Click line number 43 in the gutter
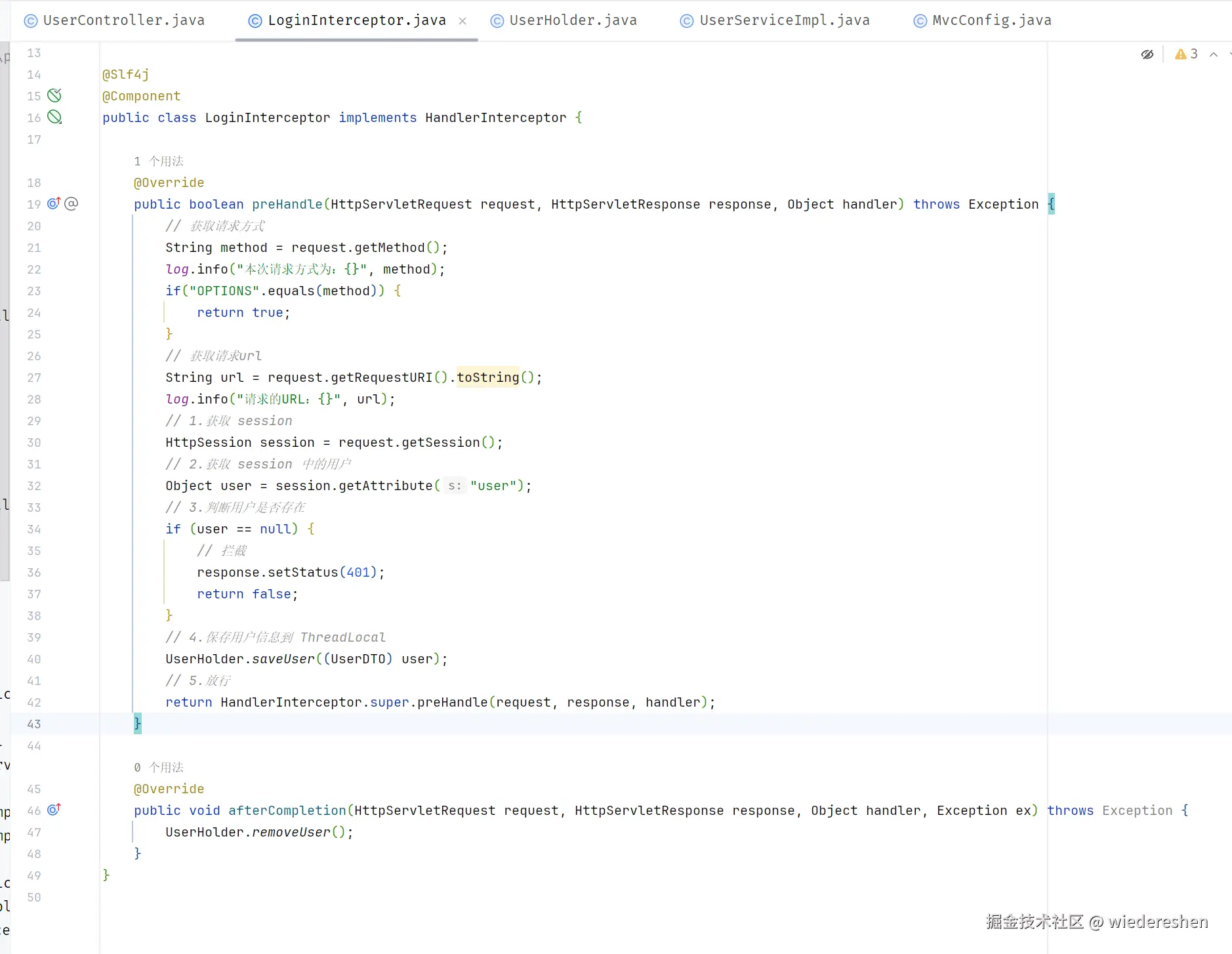The width and height of the screenshot is (1232, 954). pos(34,724)
